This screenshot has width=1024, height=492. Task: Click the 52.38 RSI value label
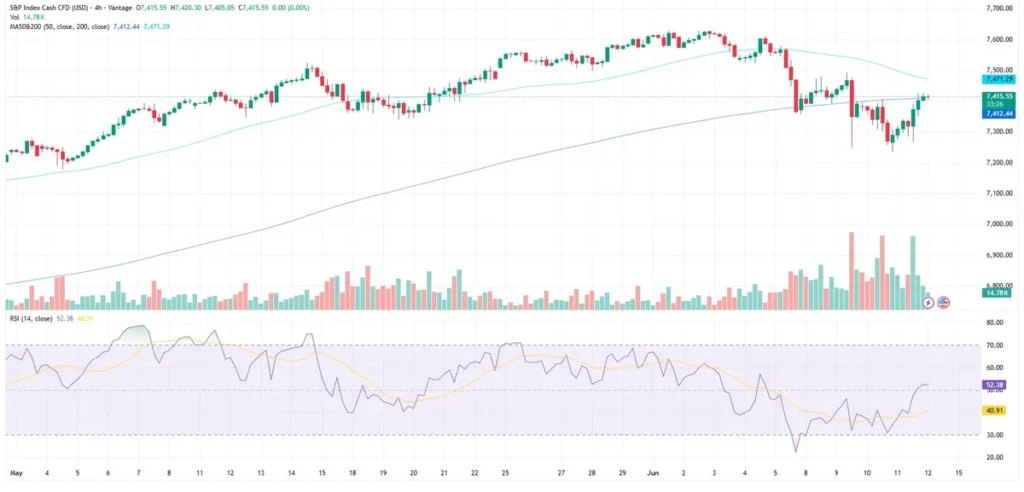point(993,386)
